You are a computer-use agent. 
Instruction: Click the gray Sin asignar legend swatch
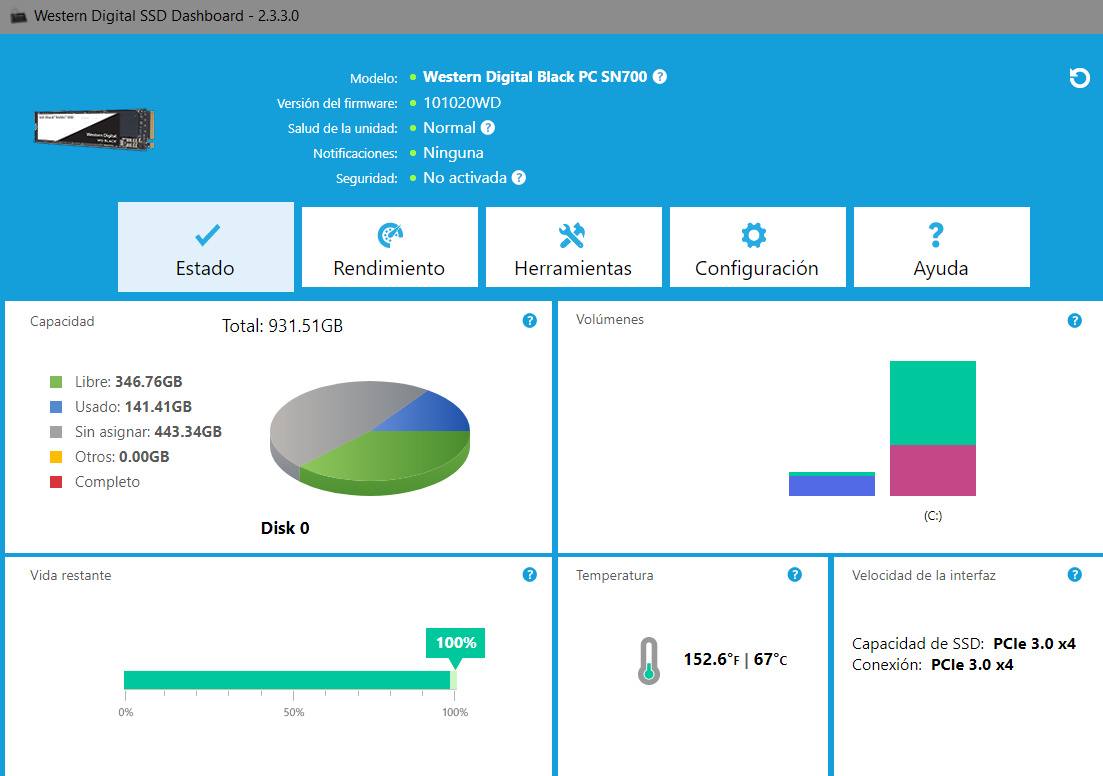coord(57,432)
